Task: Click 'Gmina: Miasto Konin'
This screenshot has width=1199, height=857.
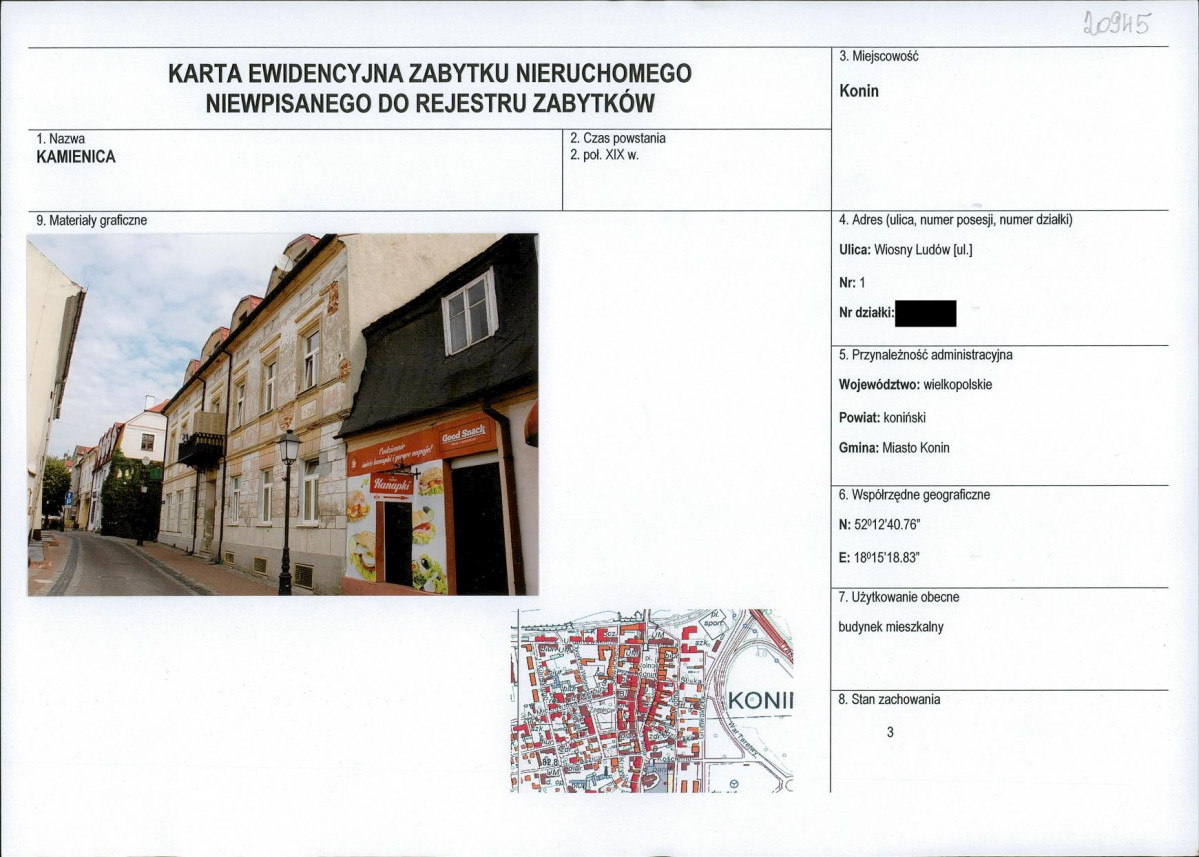Action: tap(894, 448)
